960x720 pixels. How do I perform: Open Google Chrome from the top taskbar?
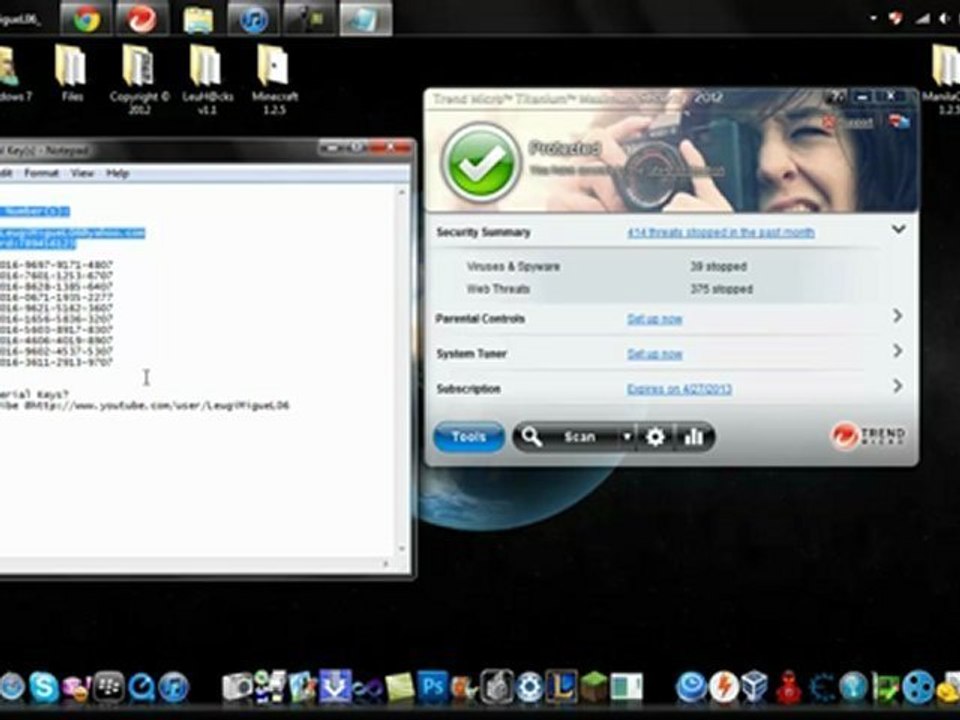click(x=86, y=18)
